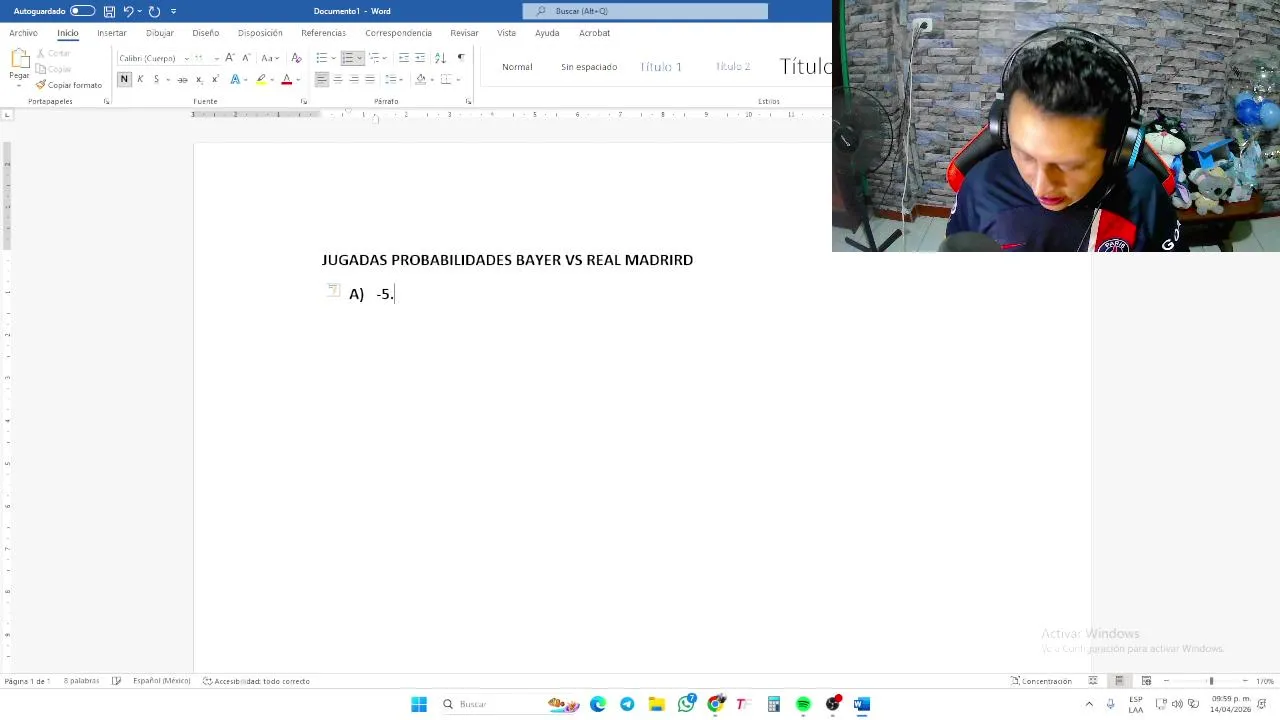Open the Fuente dialog launcher
The image size is (1280, 720).
[304, 101]
